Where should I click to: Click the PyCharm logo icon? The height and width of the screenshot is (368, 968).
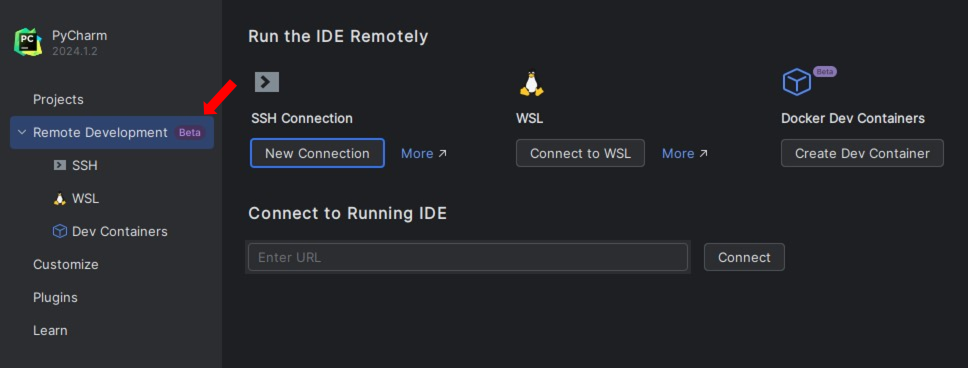click(x=28, y=43)
